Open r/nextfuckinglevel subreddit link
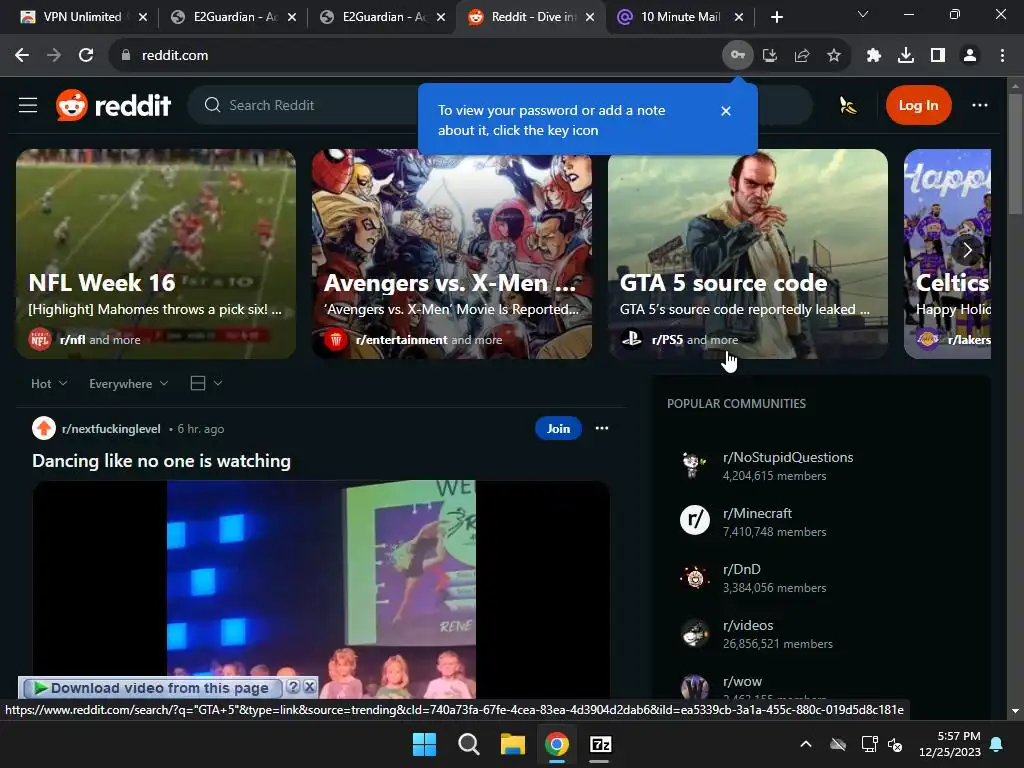The image size is (1024, 768). click(x=111, y=429)
